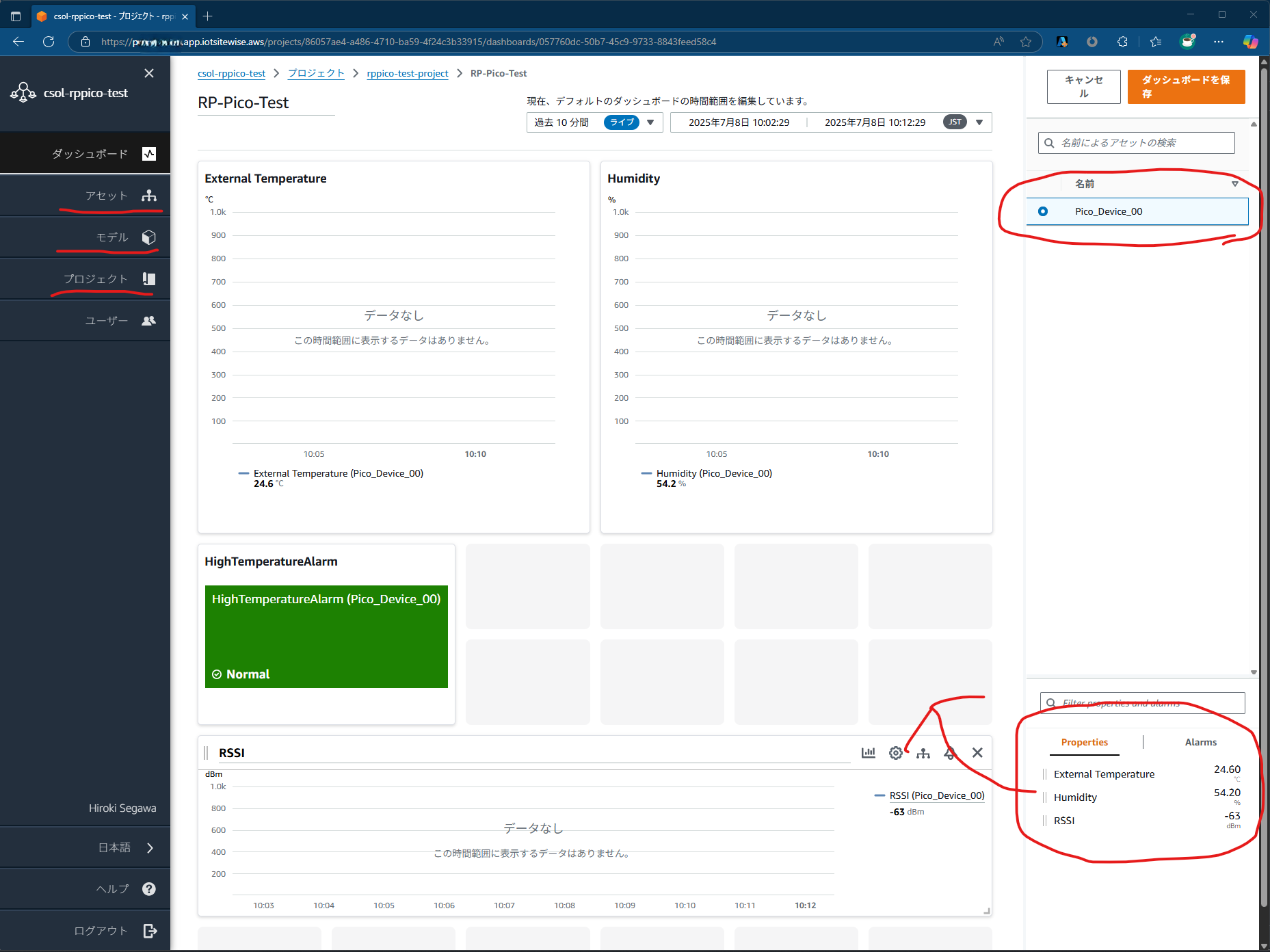Image resolution: width=1270 pixels, height=952 pixels.
Task: Click the ライブ live badge
Action: 622,122
